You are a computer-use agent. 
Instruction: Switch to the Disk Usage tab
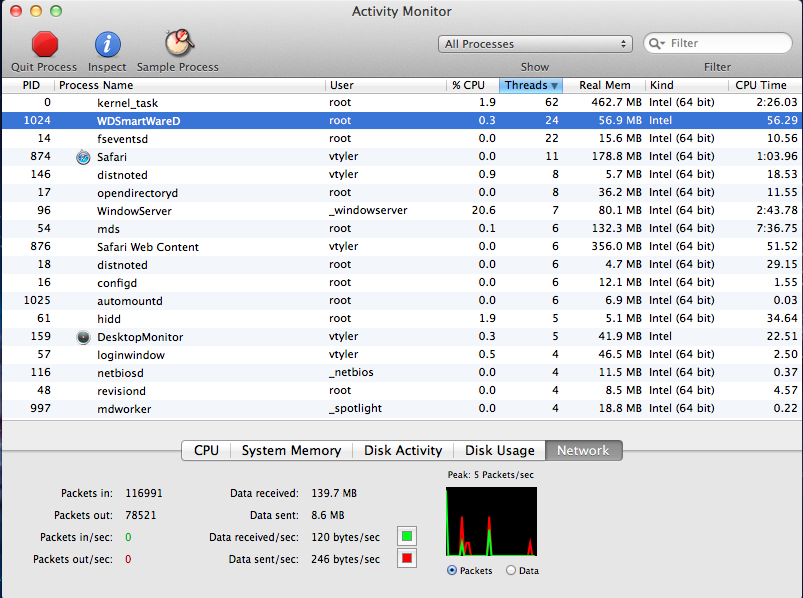(x=500, y=451)
